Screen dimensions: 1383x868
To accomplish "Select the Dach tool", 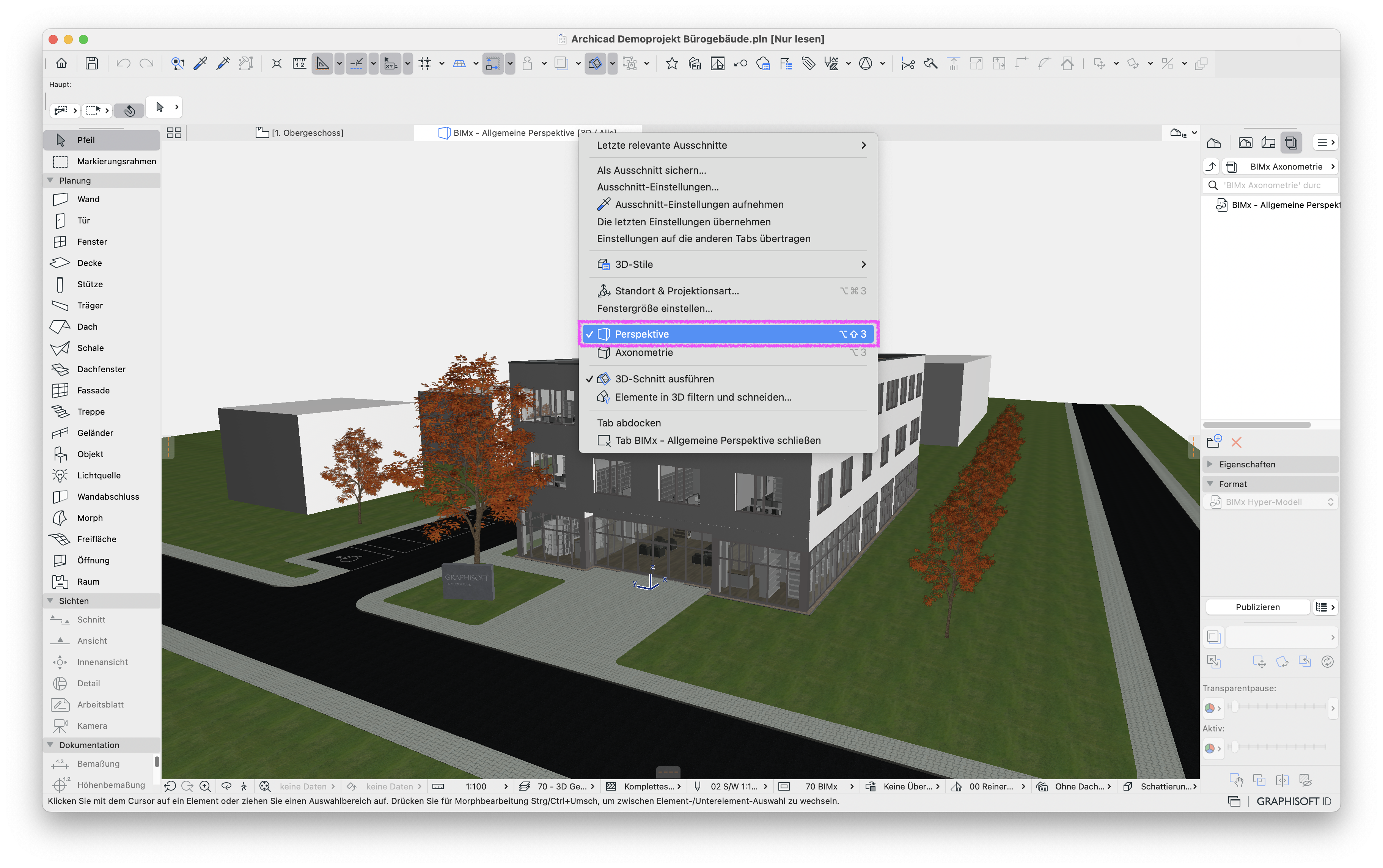I will click(102, 327).
